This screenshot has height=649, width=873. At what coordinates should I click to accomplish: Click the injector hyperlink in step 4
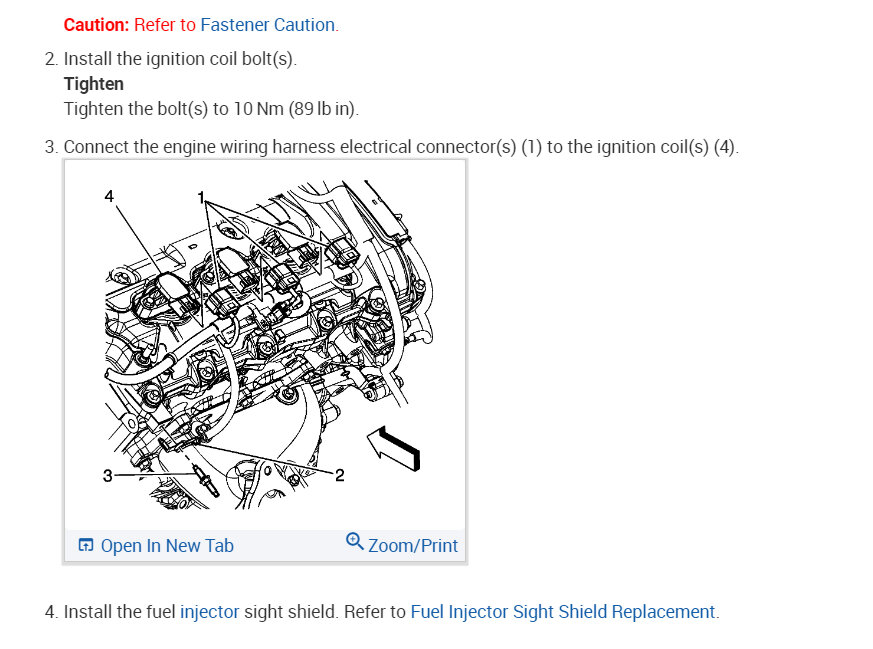pos(209,612)
